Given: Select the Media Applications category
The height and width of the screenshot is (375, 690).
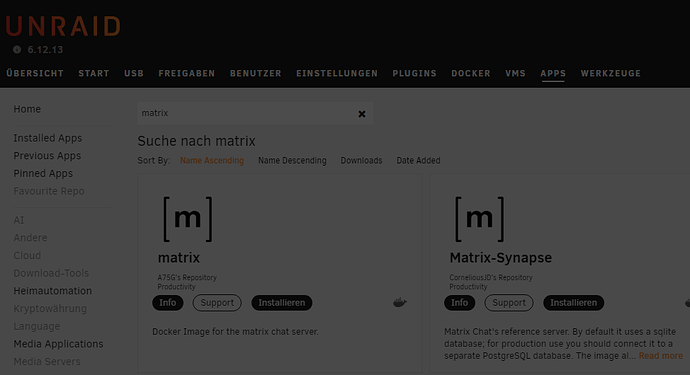Looking at the screenshot, I should (x=58, y=344).
